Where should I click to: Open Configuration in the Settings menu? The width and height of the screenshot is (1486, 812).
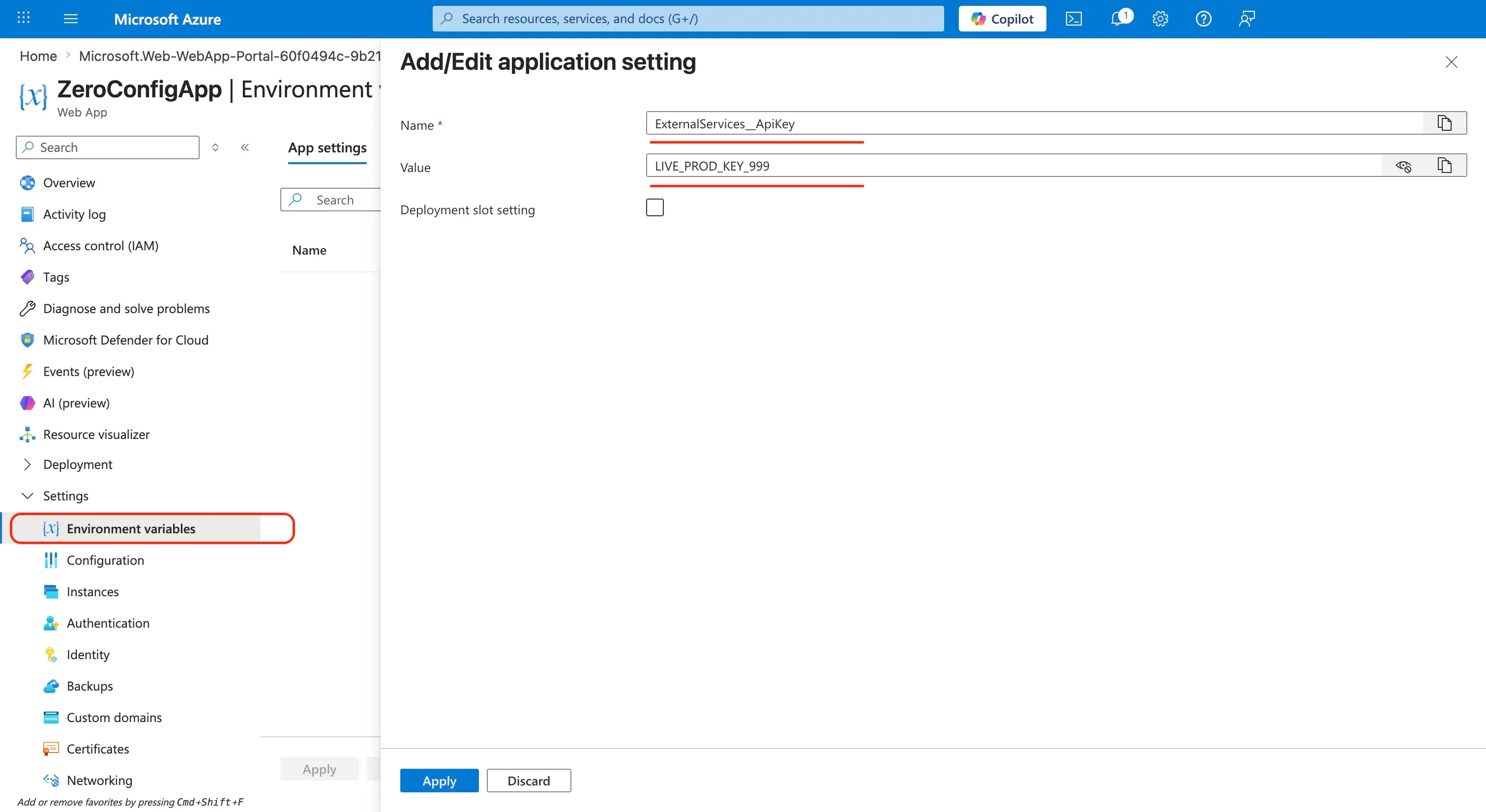[105, 560]
